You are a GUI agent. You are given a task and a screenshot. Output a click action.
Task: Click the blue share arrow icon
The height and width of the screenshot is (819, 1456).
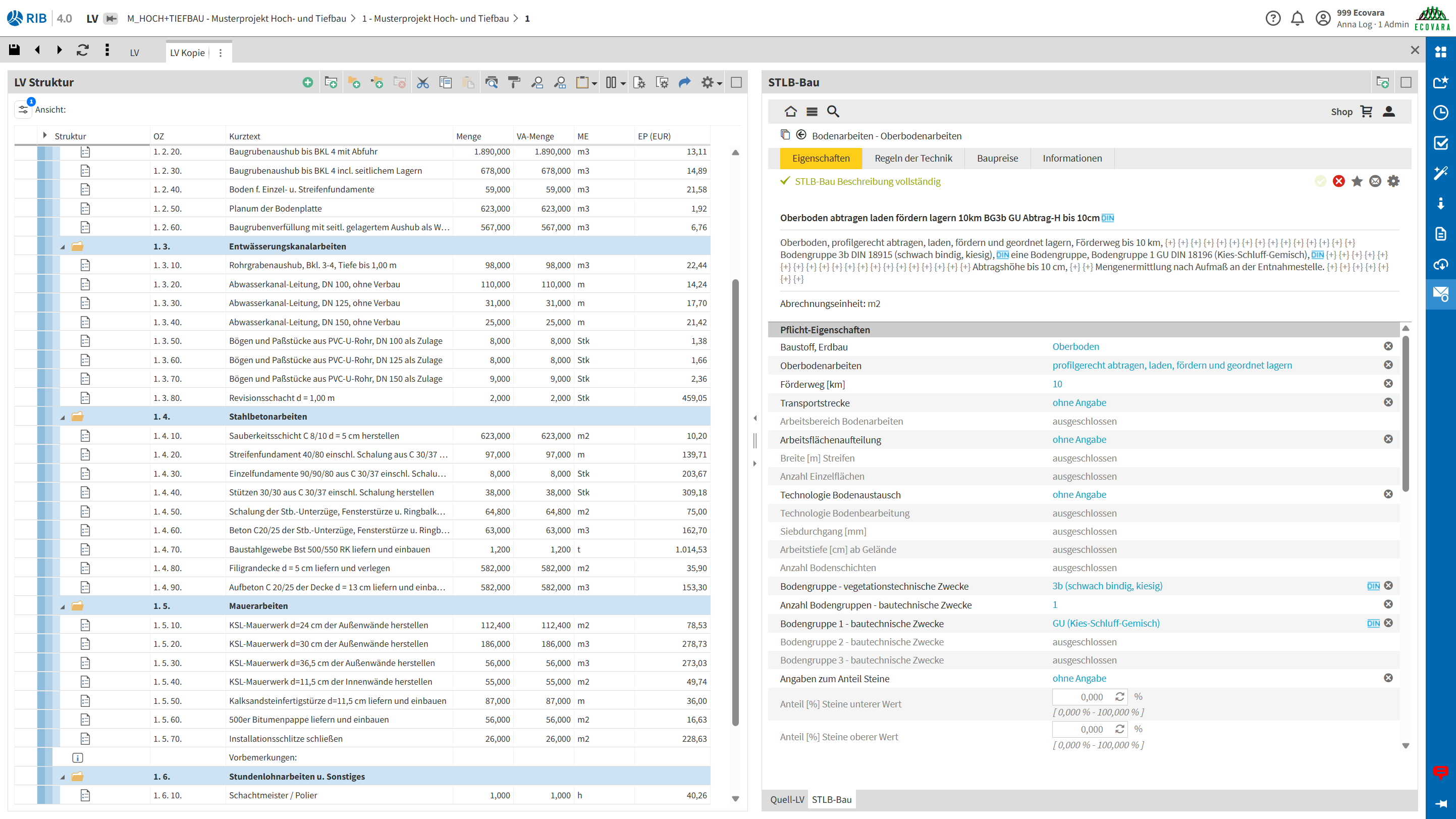[x=684, y=83]
